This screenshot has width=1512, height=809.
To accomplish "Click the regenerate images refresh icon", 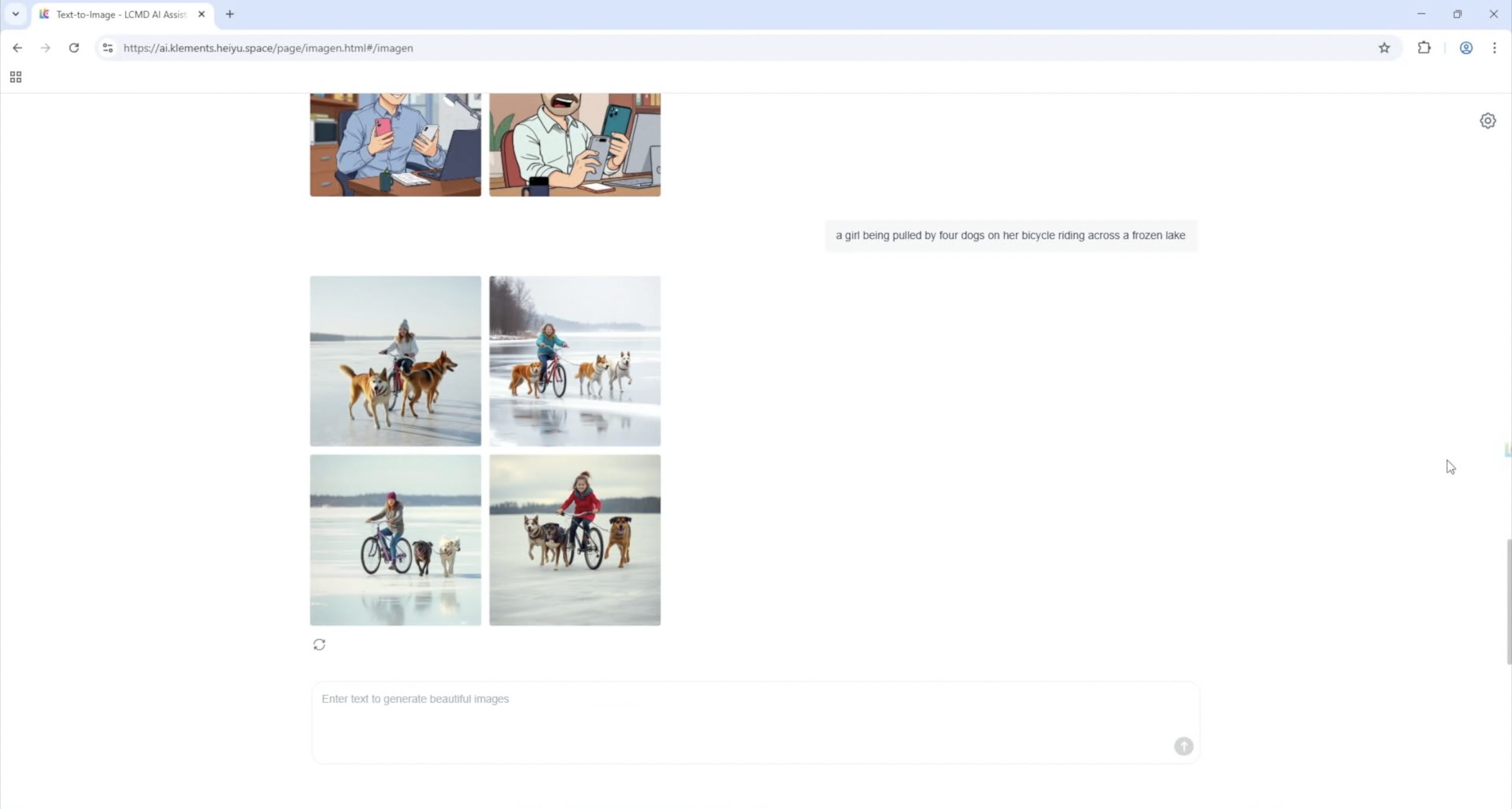I will click(x=319, y=644).
